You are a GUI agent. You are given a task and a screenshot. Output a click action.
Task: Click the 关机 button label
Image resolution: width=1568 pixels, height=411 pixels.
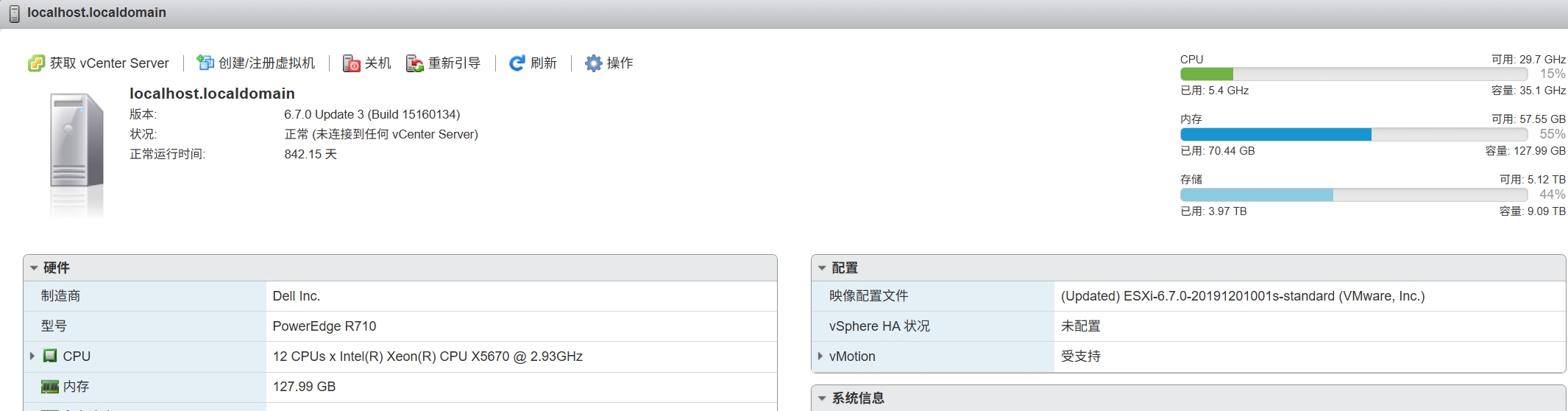point(378,63)
